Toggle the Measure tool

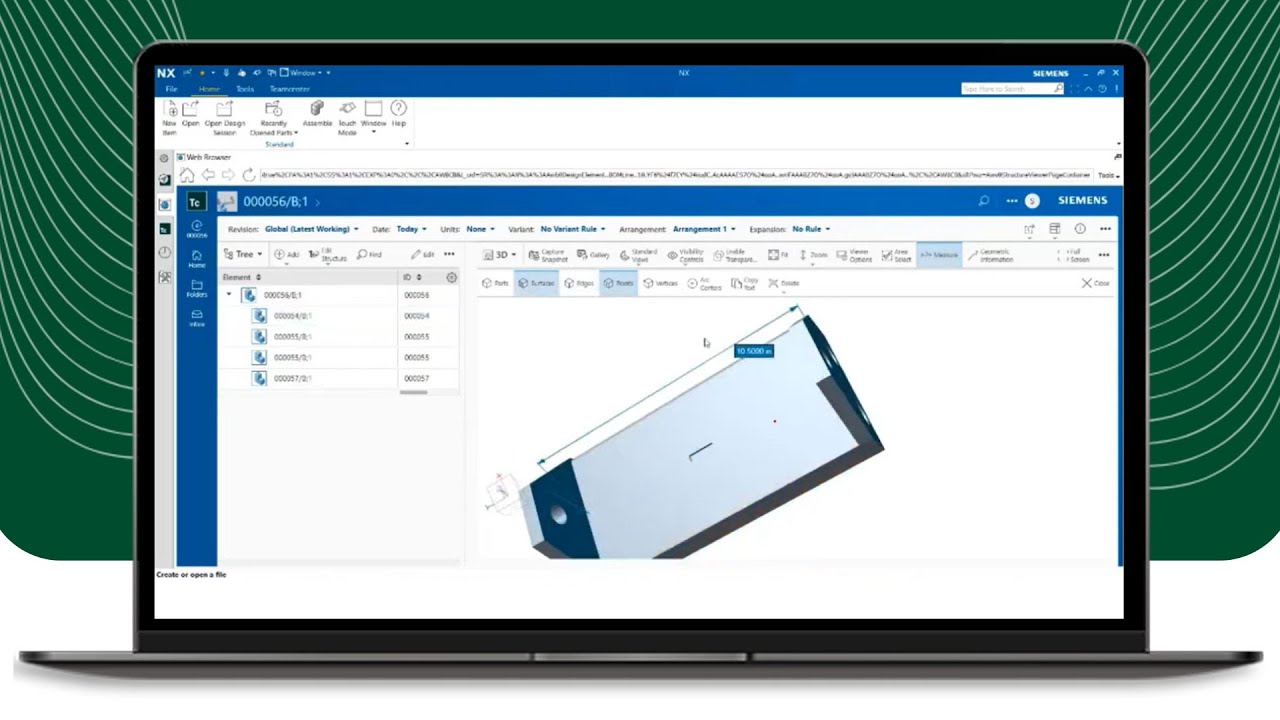(939, 255)
